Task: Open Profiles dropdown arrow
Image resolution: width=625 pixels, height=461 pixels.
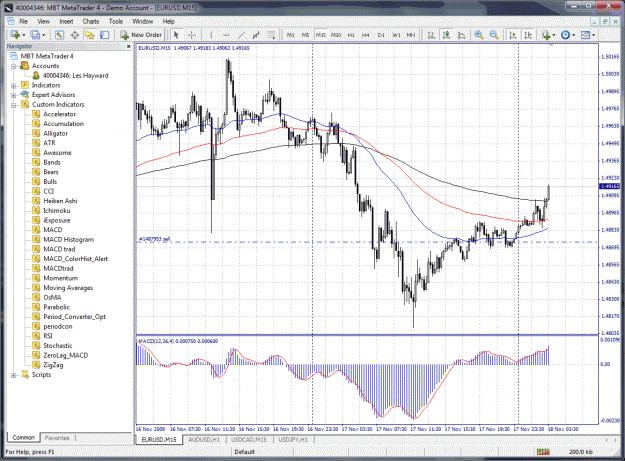Action: 43,35
